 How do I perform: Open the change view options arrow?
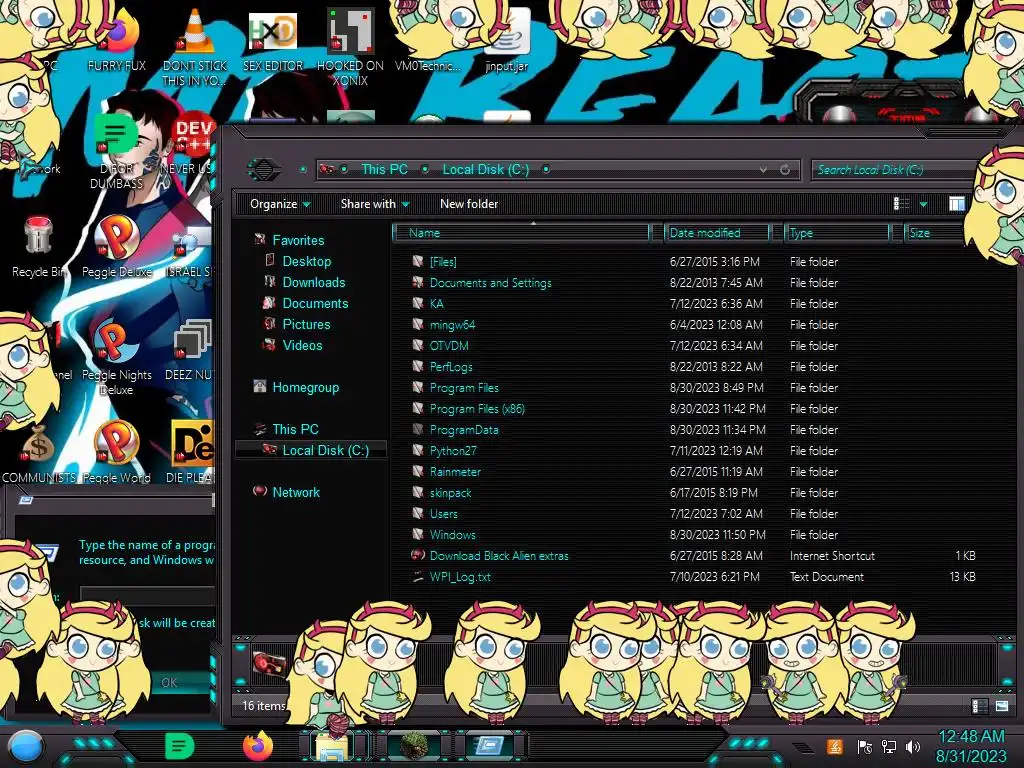[x=923, y=204]
